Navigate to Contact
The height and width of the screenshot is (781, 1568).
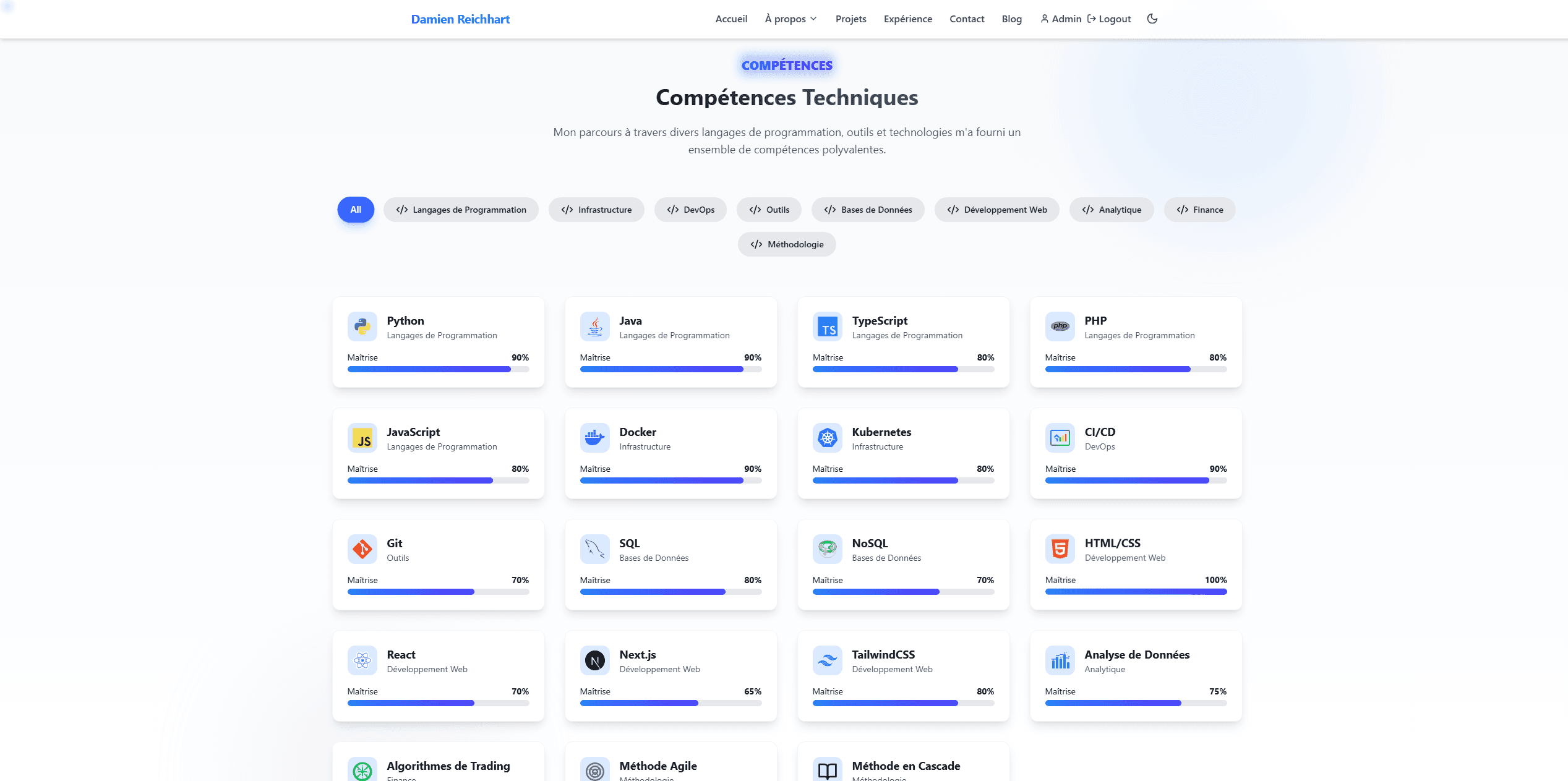click(967, 19)
